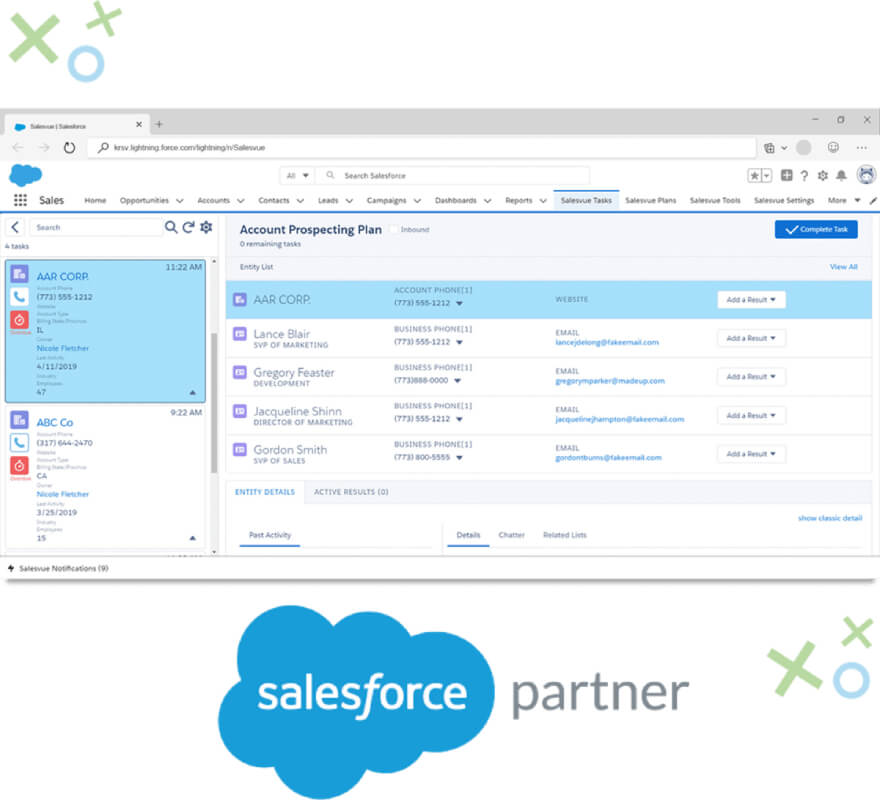Screen dimensions: 880x800
Task: Click the AAR CORP. card overdue timer icon
Action: click(20, 319)
